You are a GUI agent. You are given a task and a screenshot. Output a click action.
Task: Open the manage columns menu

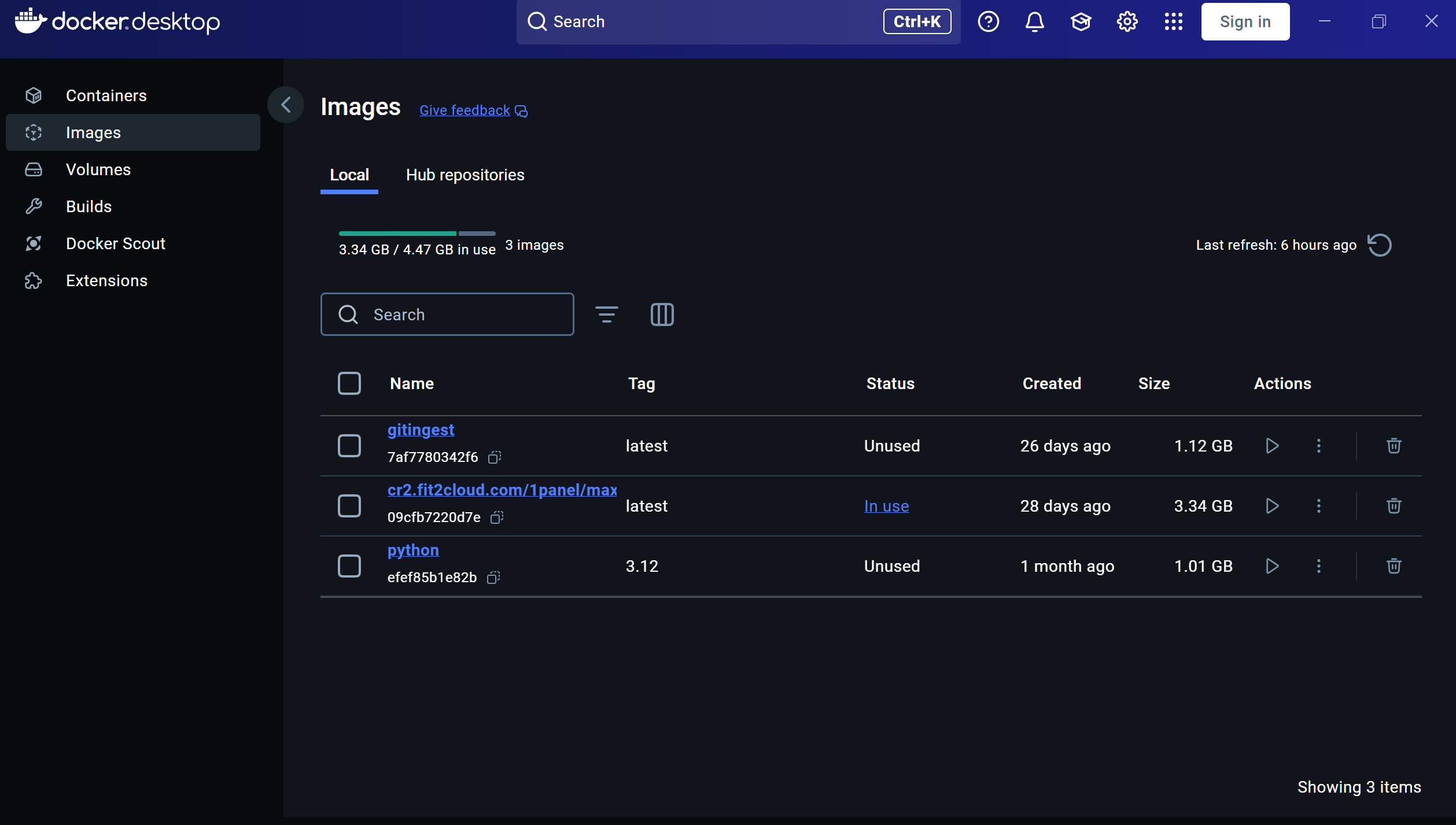click(662, 315)
